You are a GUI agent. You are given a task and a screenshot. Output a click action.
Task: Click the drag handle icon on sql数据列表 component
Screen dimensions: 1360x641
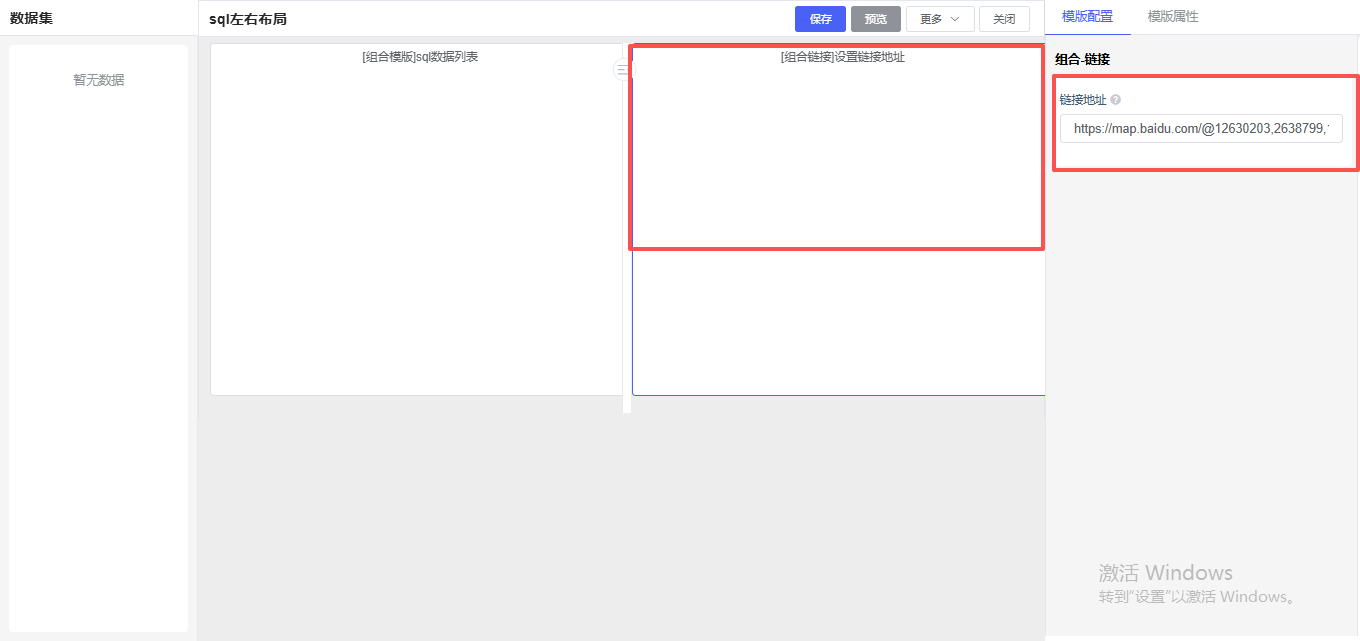click(x=622, y=69)
